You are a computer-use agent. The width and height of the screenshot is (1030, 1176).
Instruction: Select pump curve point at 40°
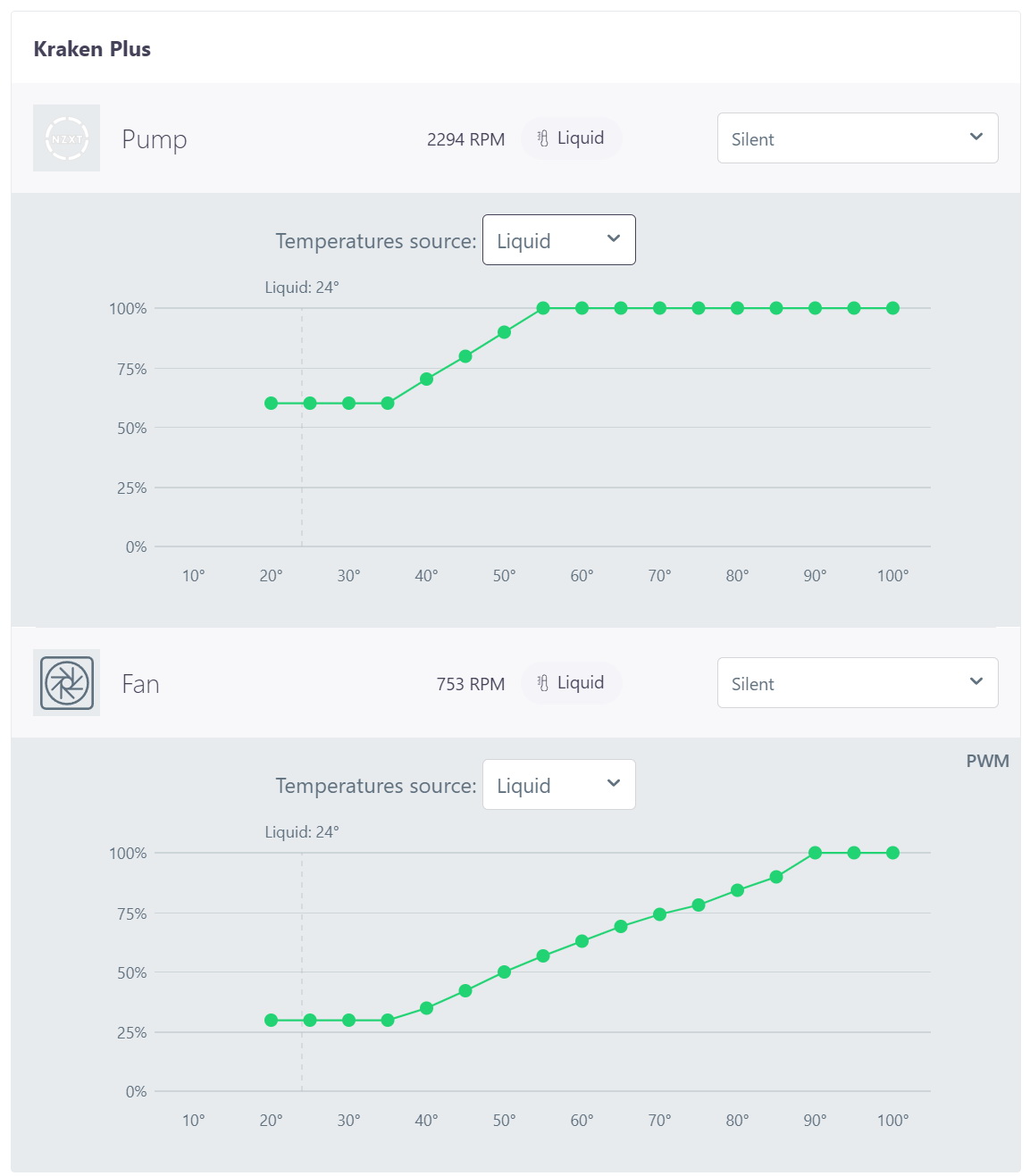[426, 379]
